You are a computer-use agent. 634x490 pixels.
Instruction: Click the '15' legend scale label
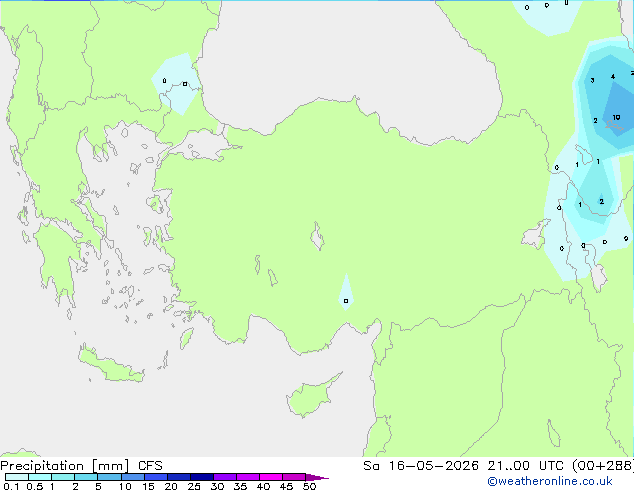148,486
